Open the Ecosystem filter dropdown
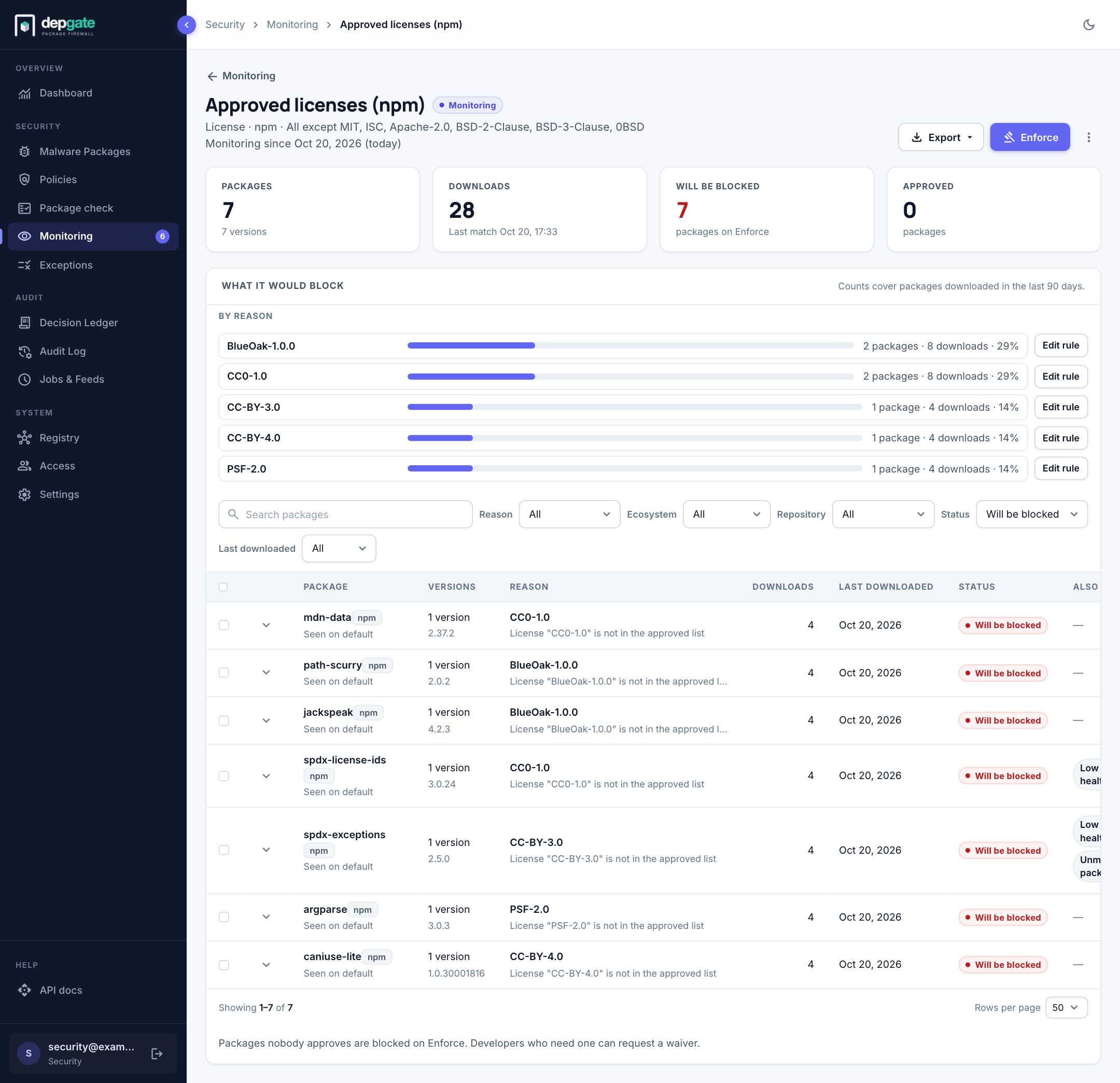 tap(726, 515)
